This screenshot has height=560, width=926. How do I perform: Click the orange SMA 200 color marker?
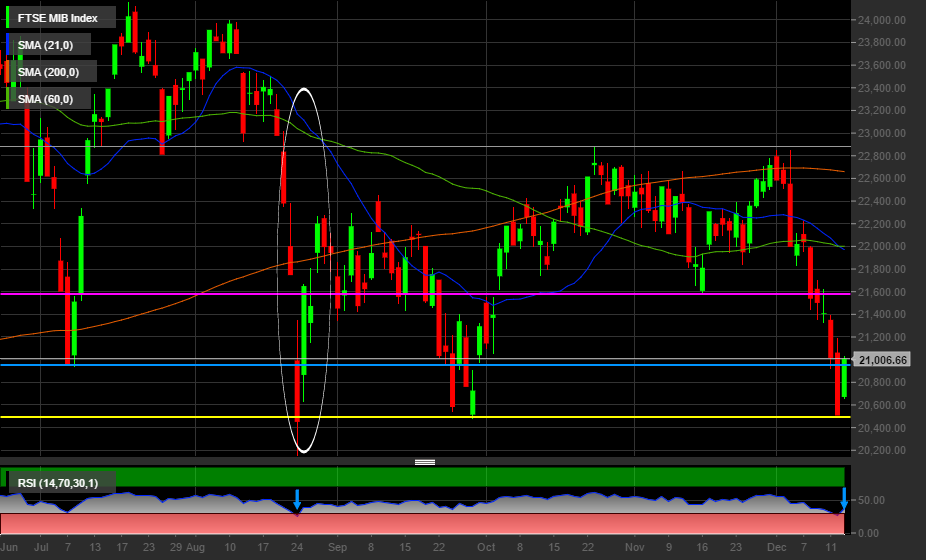tap(9, 72)
